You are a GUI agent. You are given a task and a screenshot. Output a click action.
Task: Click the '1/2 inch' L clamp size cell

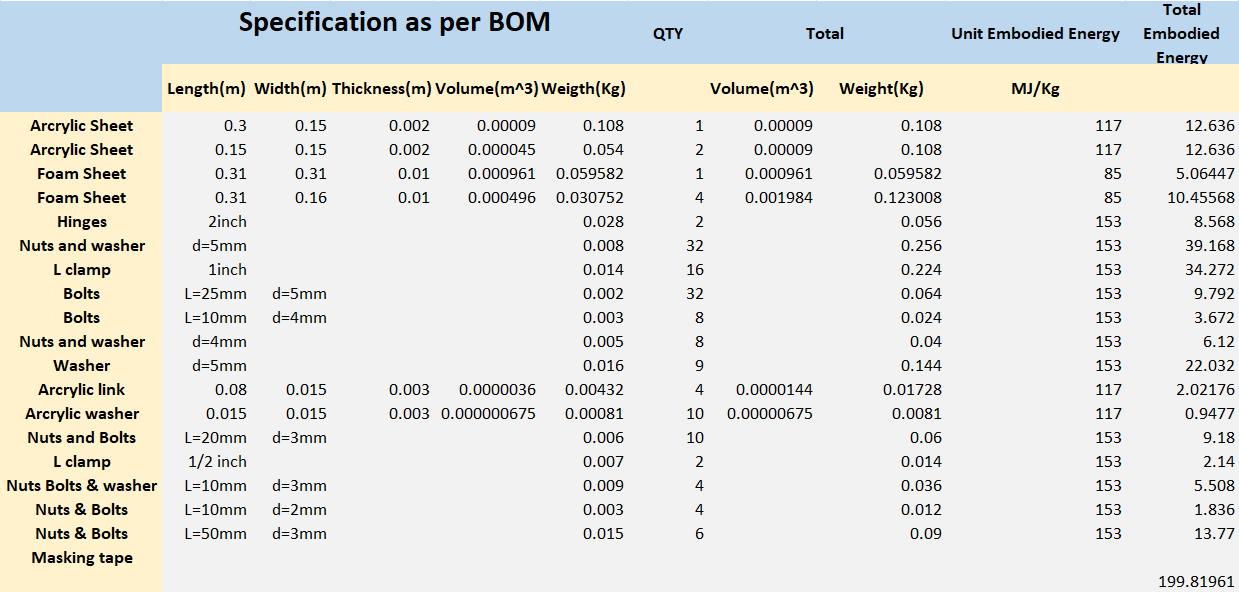point(217,462)
